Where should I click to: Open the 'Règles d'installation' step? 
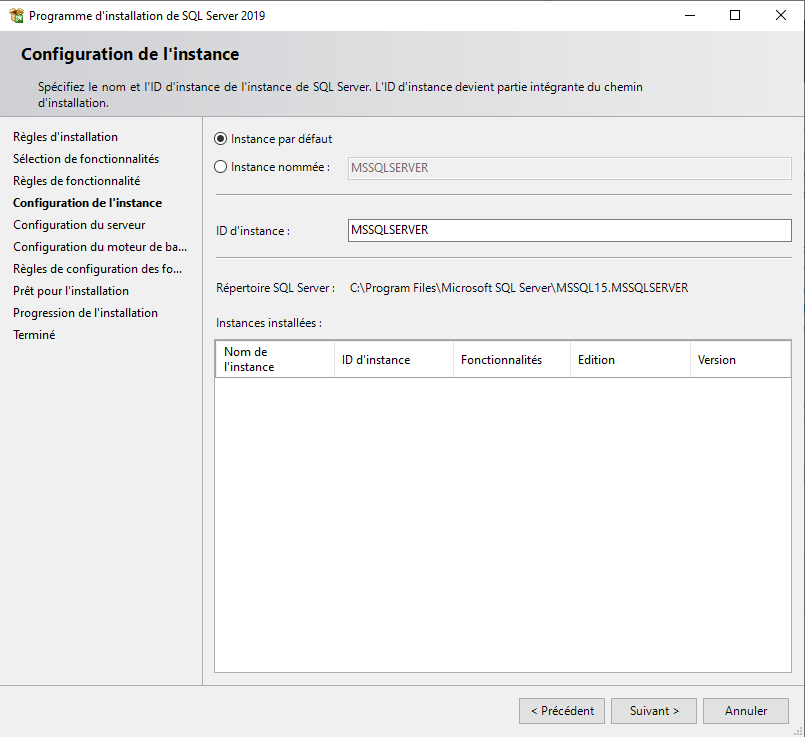[65, 137]
